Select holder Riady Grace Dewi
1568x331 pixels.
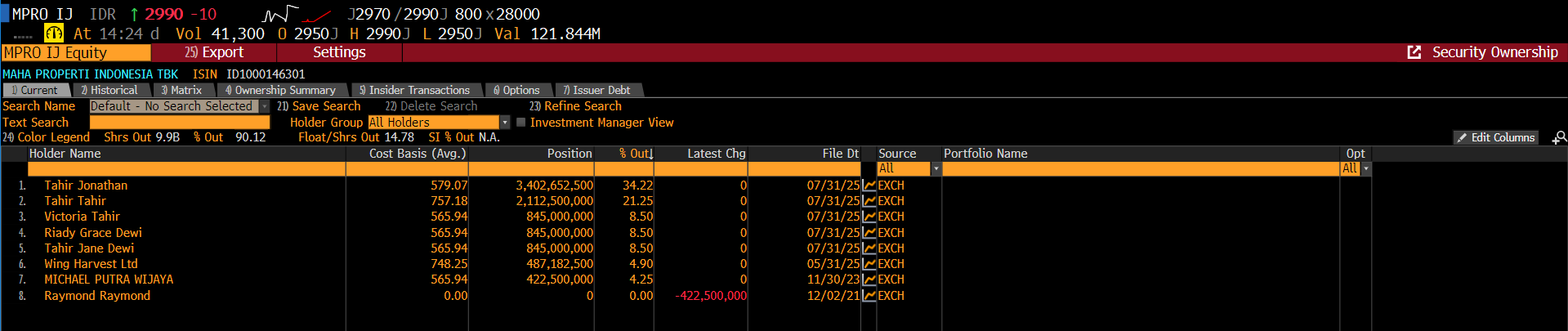(x=93, y=233)
